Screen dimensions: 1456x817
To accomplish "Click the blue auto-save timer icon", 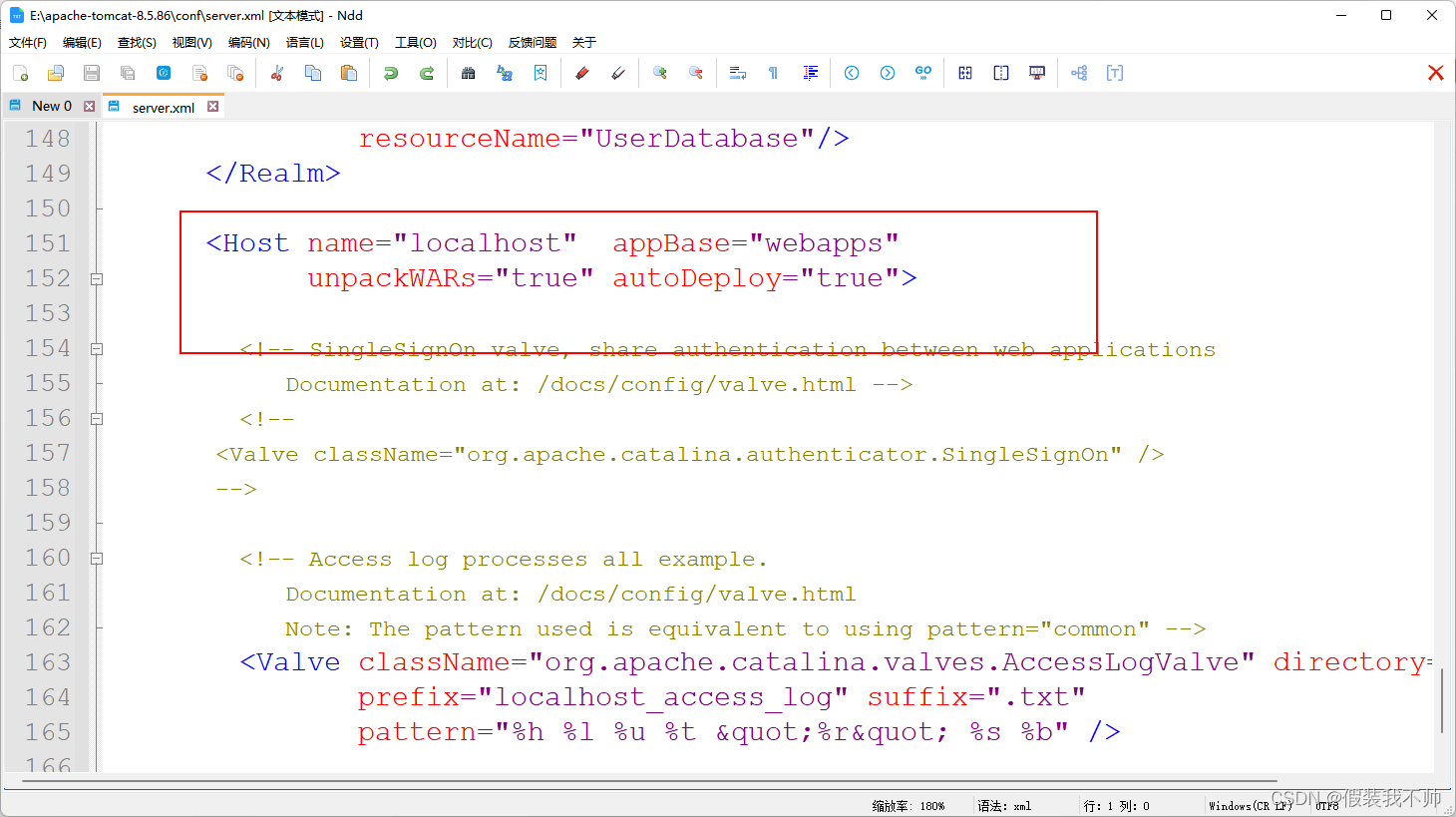I will [164, 73].
